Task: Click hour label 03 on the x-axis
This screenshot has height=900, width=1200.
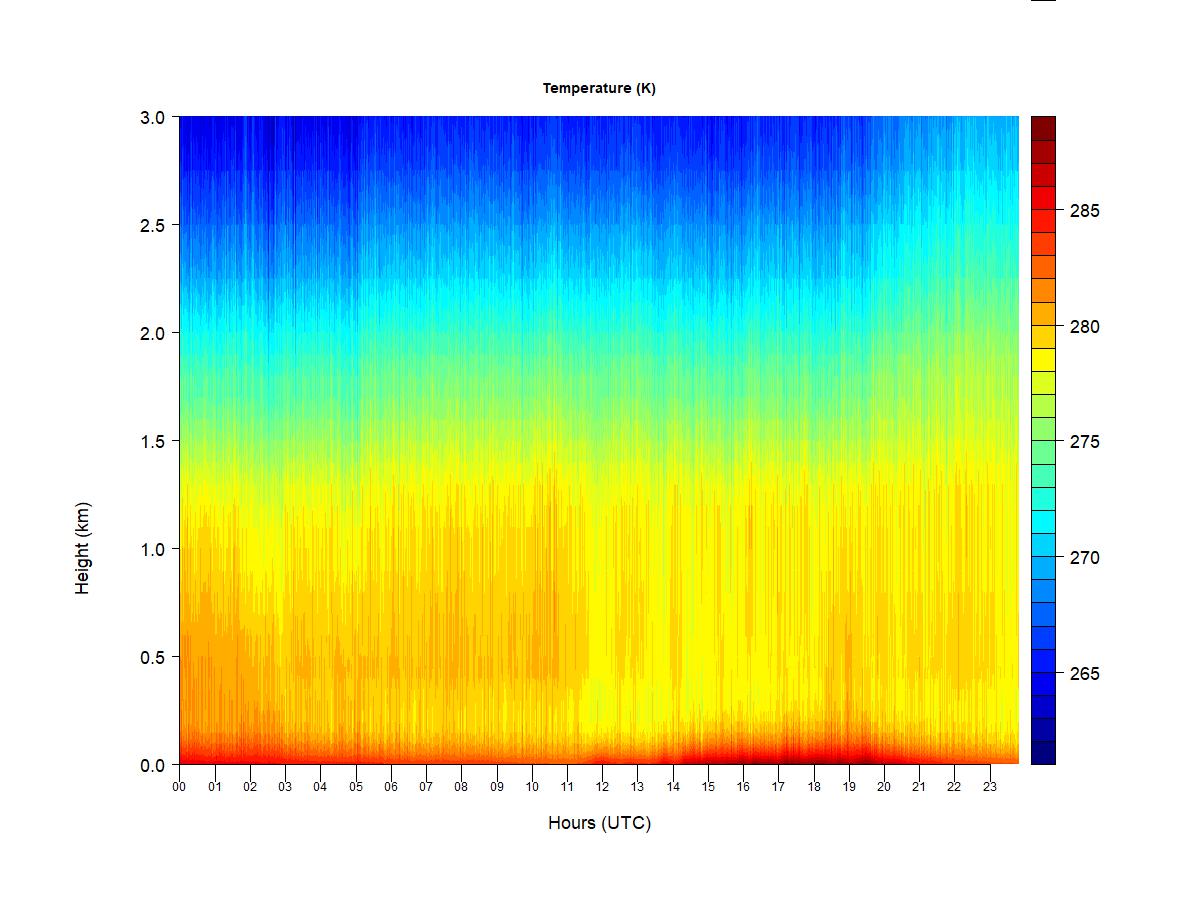Action: pos(285,787)
